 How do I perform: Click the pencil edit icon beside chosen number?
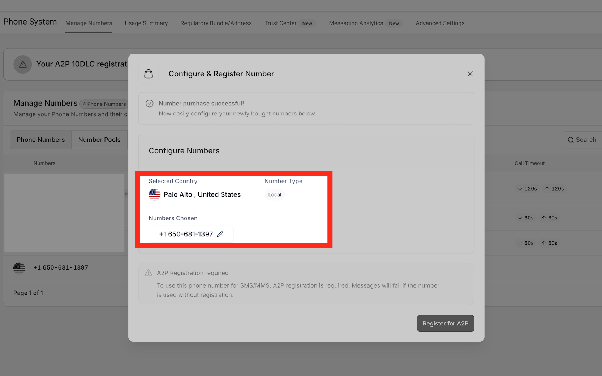pyautogui.click(x=220, y=234)
